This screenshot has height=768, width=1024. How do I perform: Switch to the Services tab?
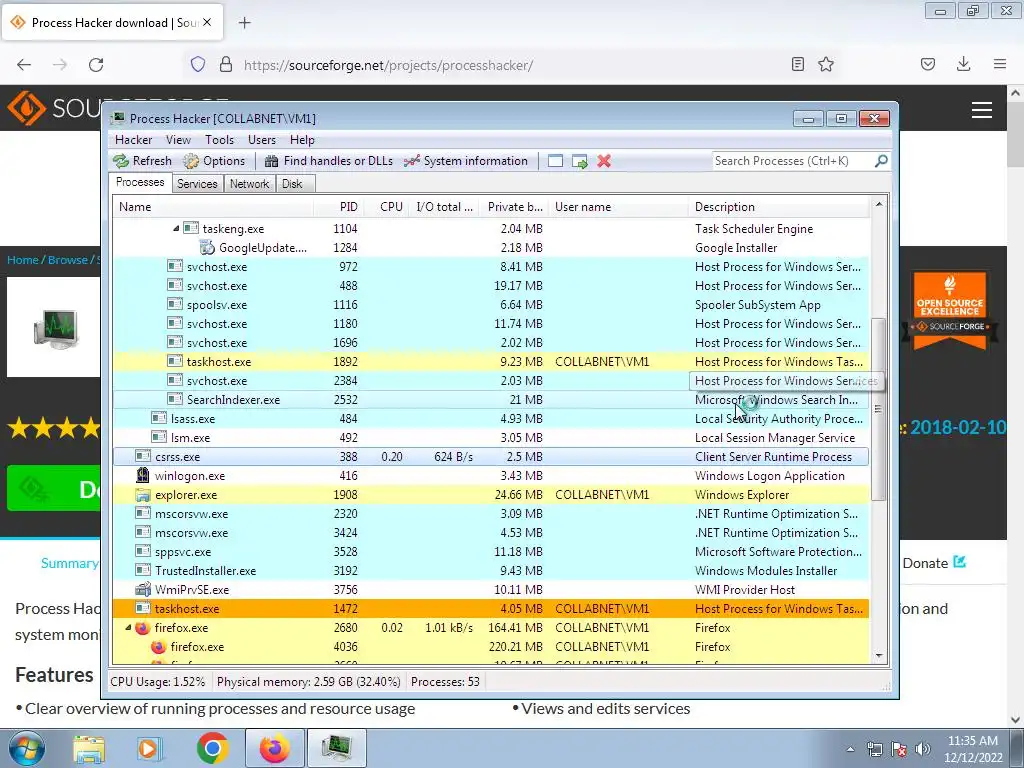coord(197,184)
